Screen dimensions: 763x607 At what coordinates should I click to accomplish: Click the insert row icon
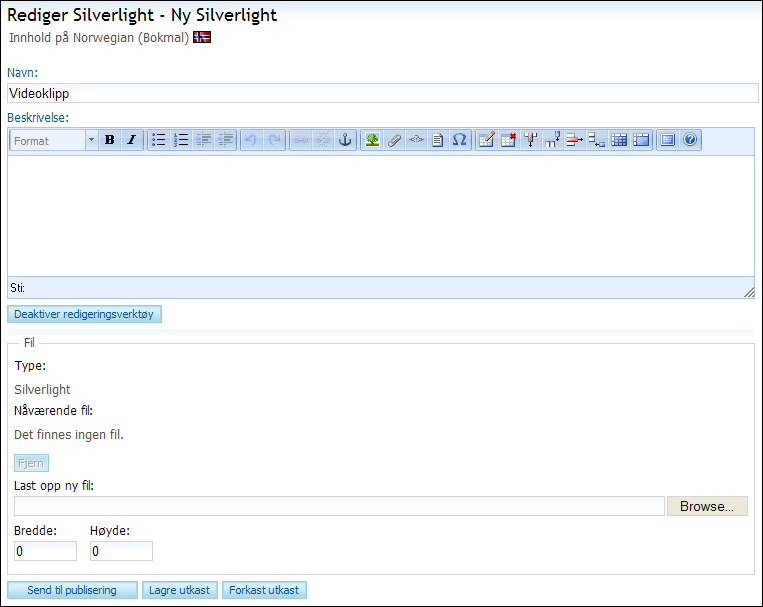coord(597,140)
